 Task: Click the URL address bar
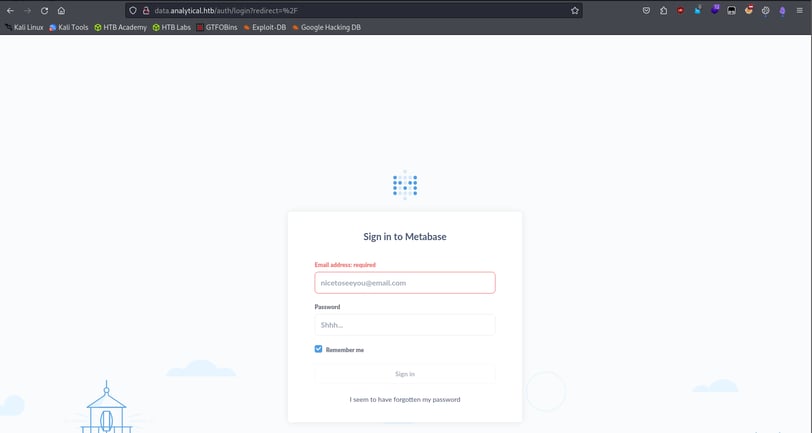coord(352,10)
